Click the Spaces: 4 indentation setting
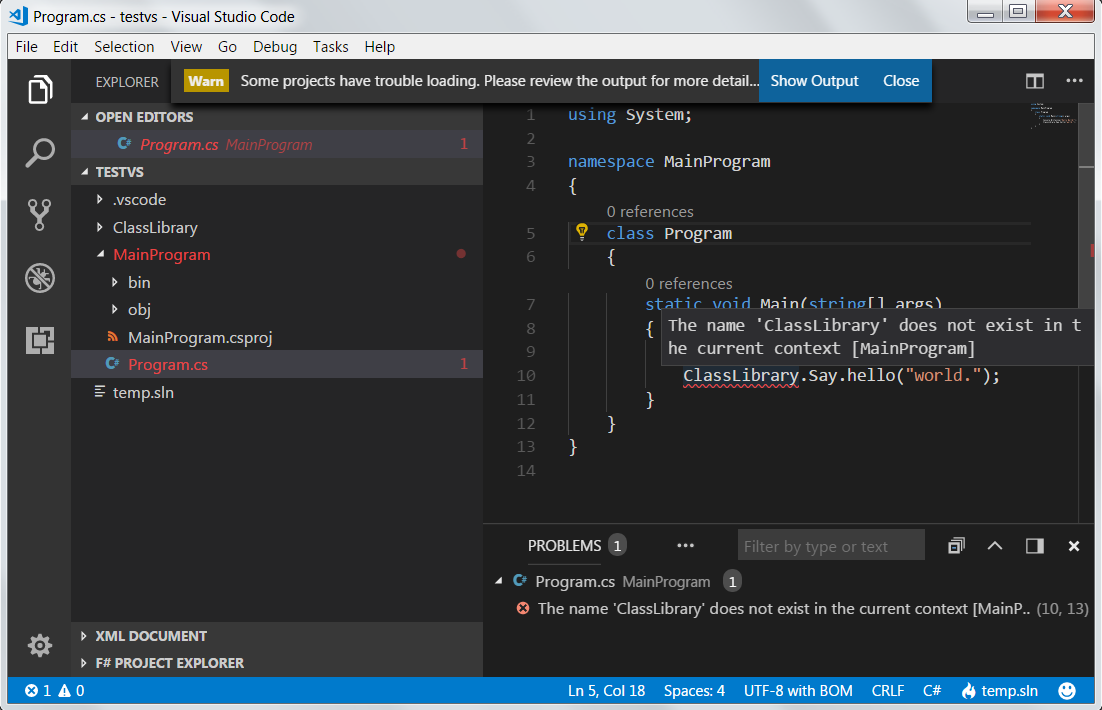 (694, 691)
